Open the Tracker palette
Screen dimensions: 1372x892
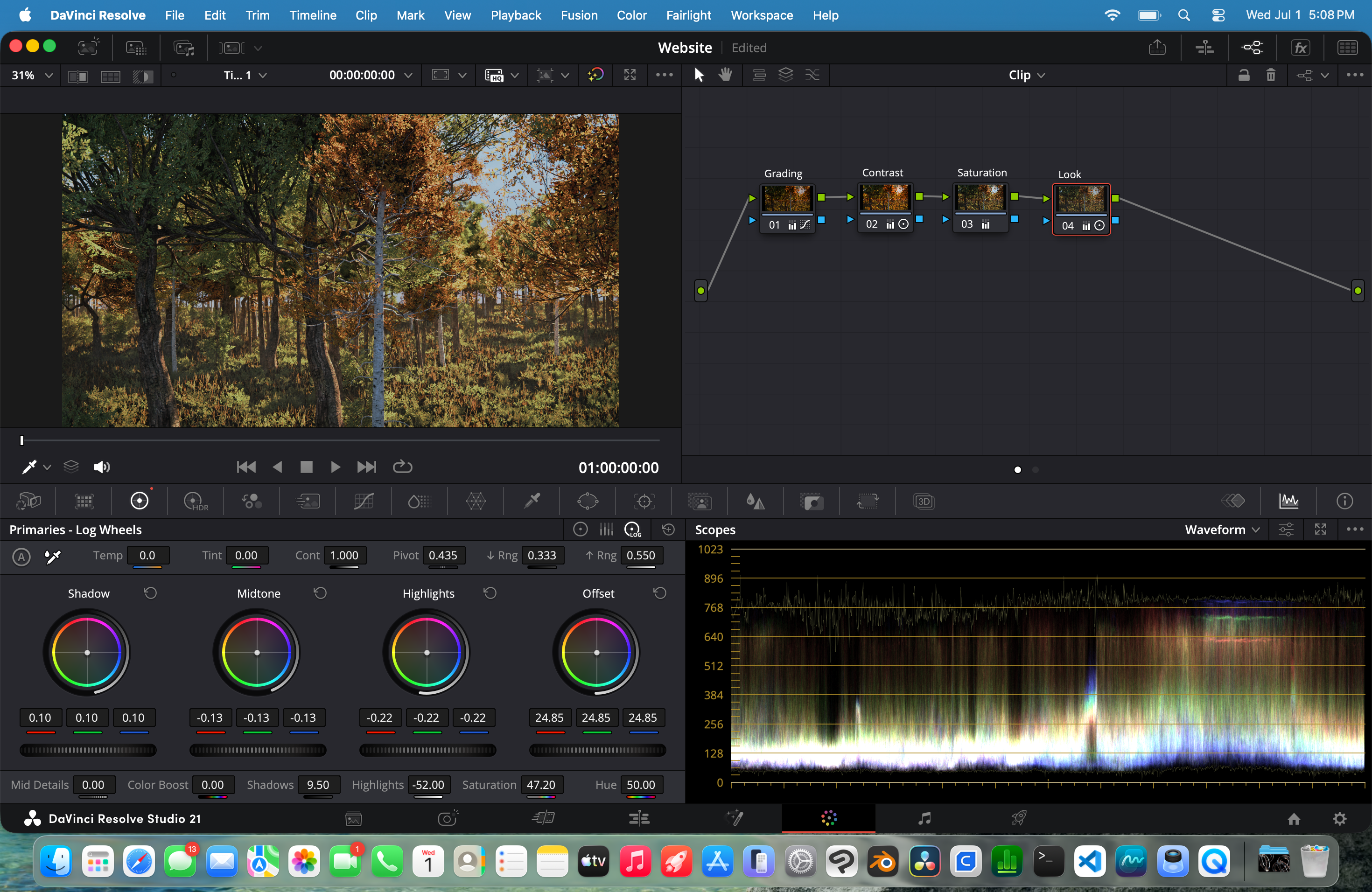coord(644,502)
